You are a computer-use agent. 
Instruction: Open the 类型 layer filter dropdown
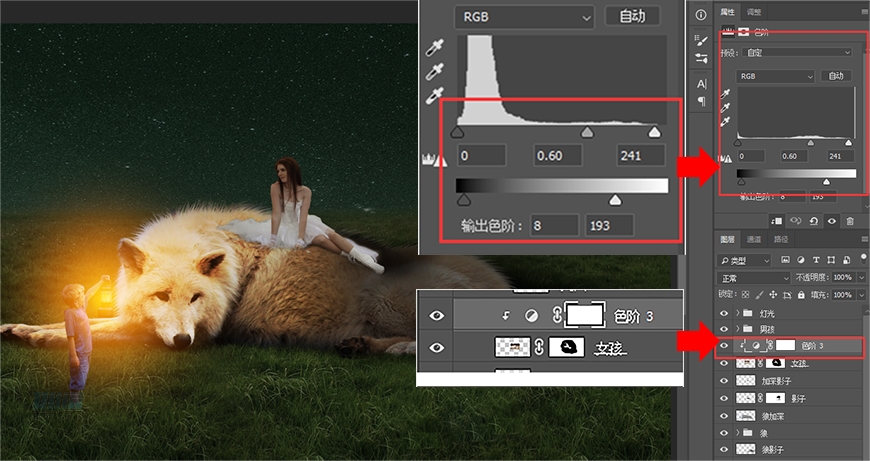743,260
